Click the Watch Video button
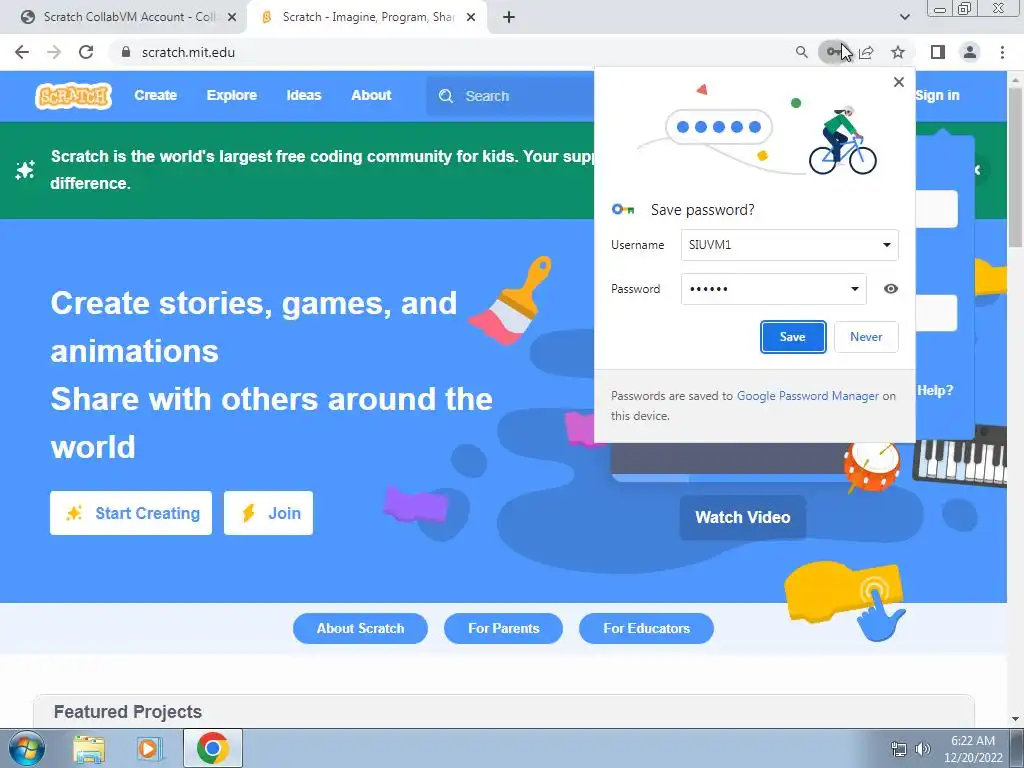The image size is (1024, 768). tap(743, 517)
